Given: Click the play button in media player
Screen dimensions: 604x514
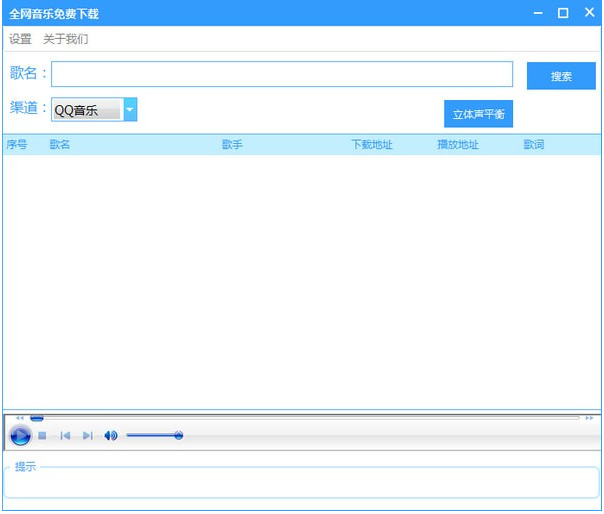Looking at the screenshot, I should (20, 436).
